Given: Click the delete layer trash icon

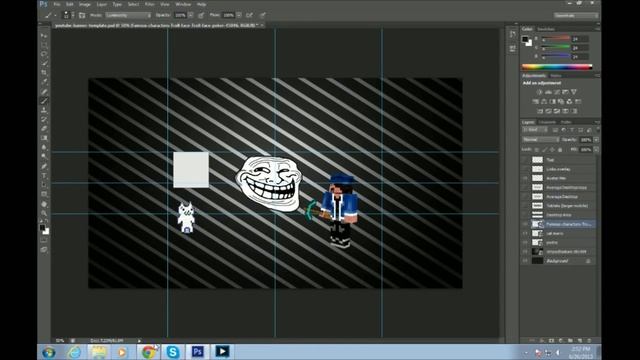Looking at the screenshot, I should 589,340.
